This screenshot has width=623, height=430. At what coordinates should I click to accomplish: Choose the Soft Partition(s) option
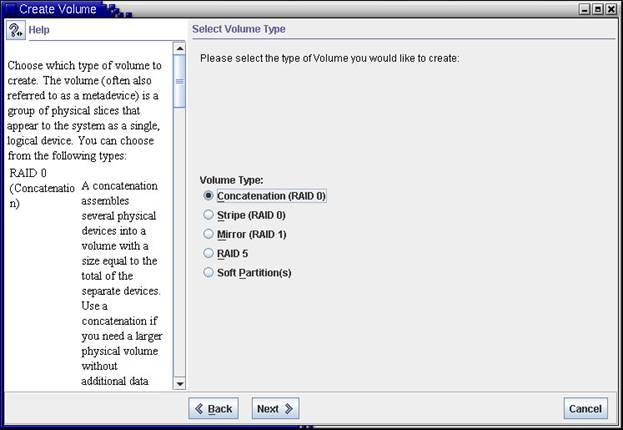click(x=209, y=272)
